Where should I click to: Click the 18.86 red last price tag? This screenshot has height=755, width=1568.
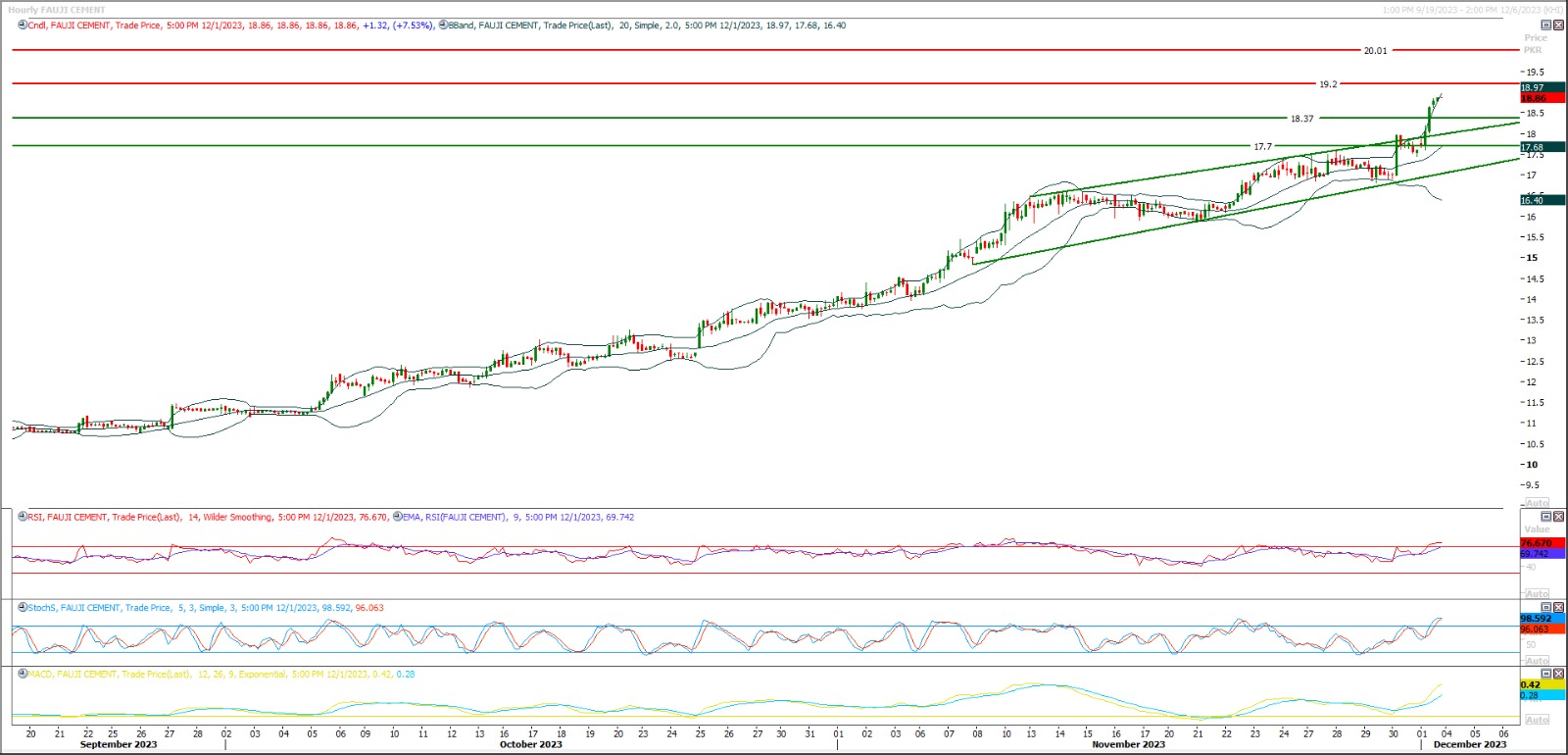tap(1535, 98)
